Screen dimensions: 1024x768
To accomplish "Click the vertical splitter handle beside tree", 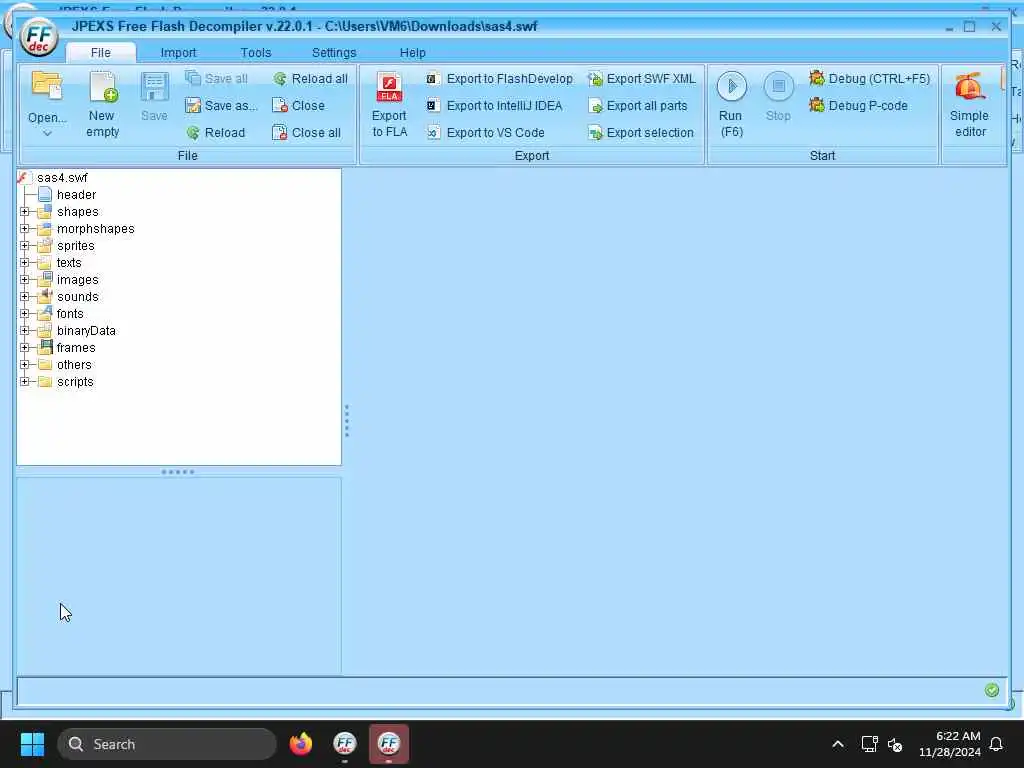I will (347, 421).
